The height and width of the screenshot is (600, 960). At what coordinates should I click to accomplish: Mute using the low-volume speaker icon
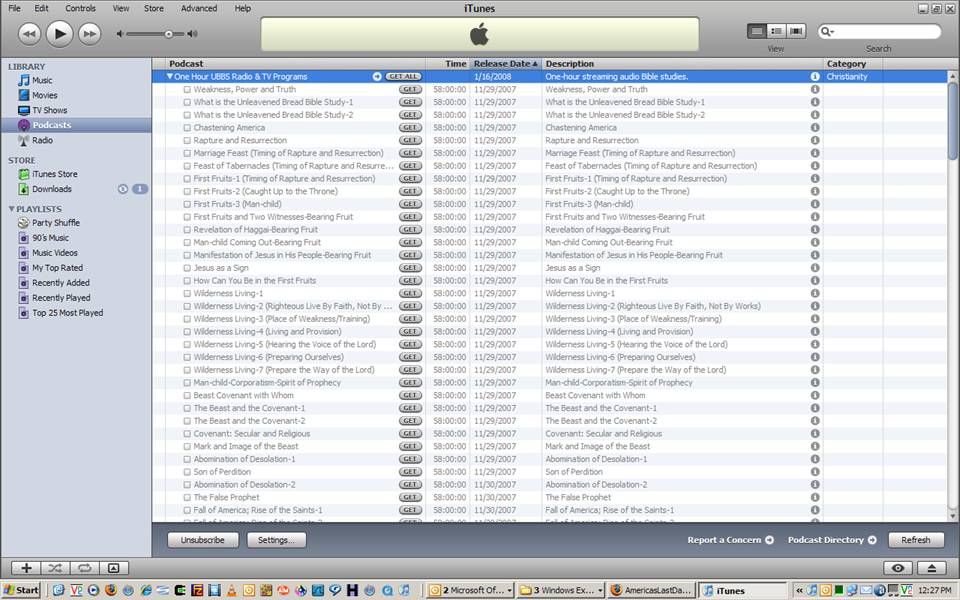[120, 34]
